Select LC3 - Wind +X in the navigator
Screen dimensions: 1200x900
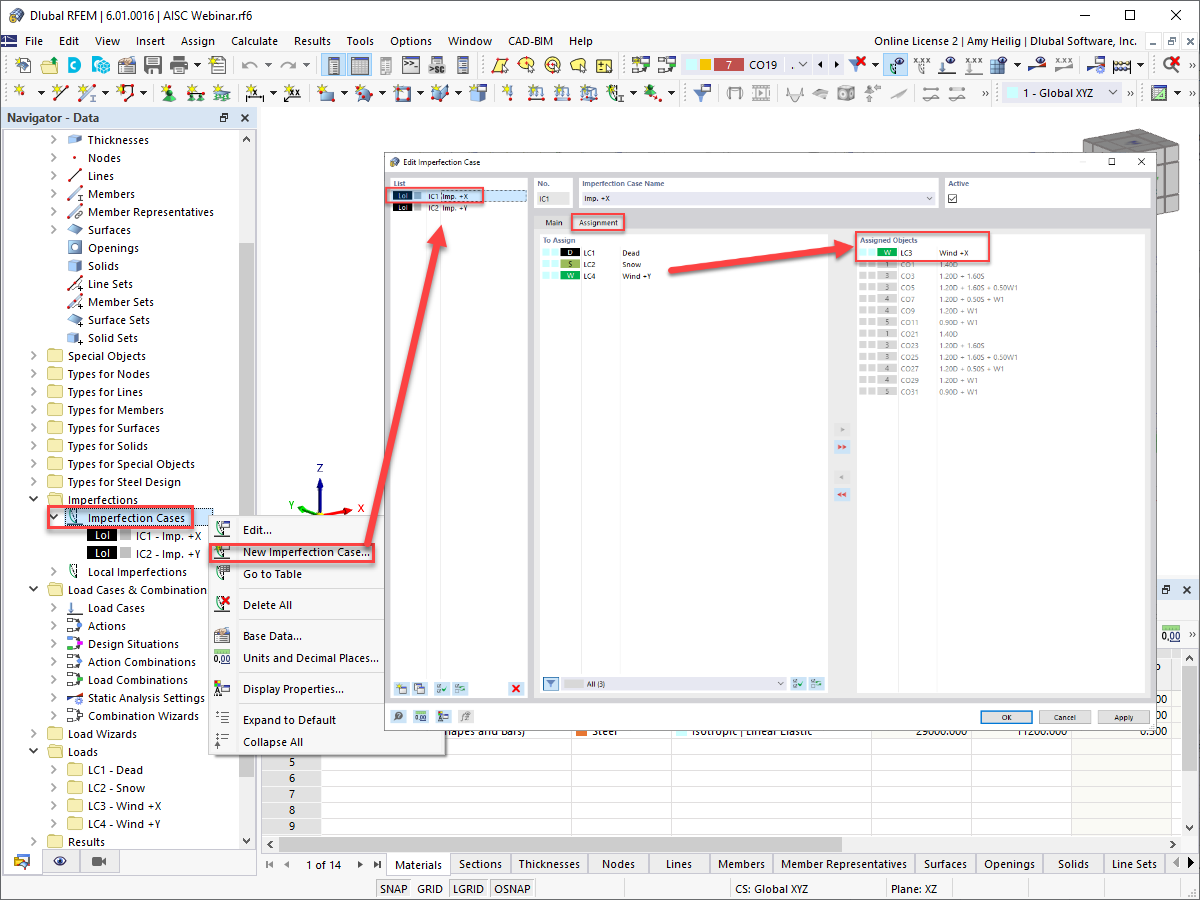click(x=124, y=806)
